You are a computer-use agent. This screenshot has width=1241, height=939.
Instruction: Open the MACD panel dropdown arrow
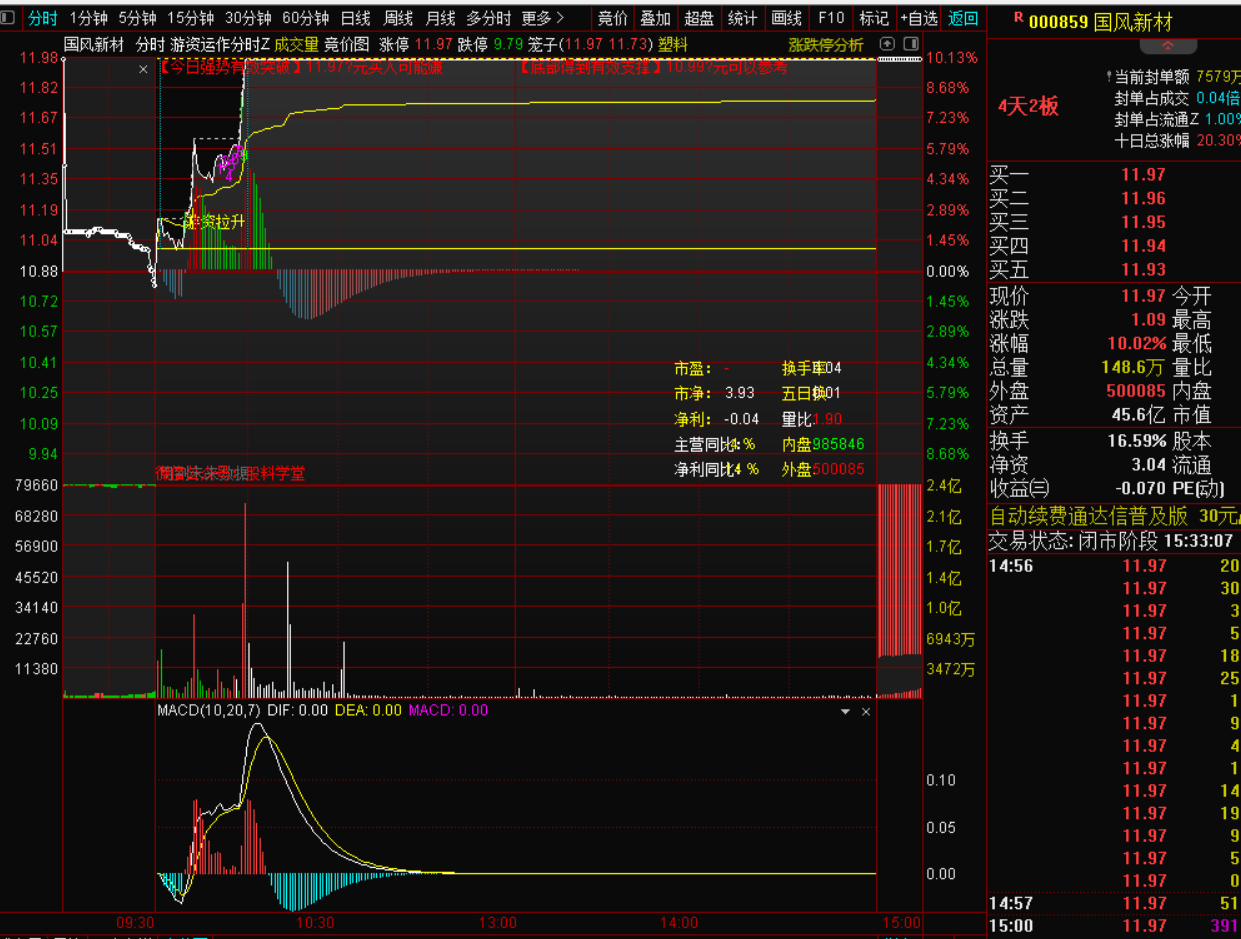pos(845,711)
